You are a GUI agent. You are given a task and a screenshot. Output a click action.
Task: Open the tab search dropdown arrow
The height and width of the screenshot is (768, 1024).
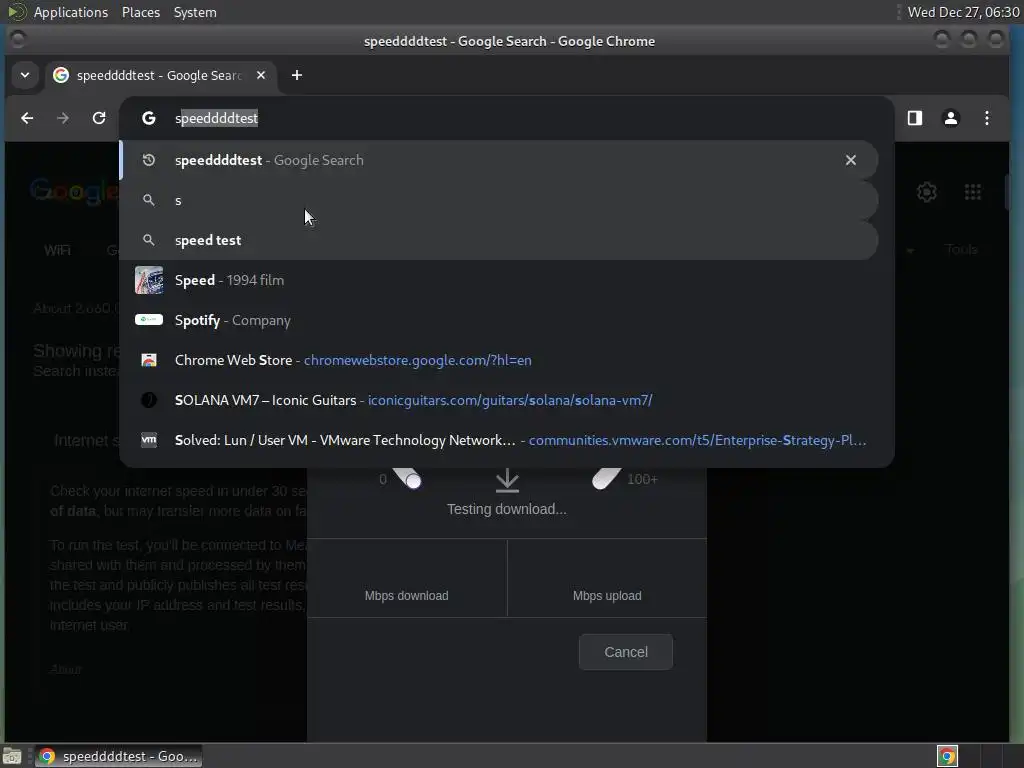pyautogui.click(x=25, y=75)
